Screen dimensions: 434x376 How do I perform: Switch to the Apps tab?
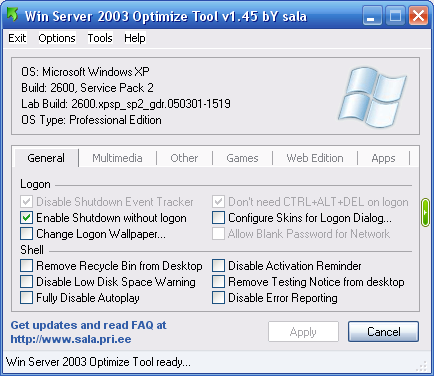pyautogui.click(x=383, y=158)
